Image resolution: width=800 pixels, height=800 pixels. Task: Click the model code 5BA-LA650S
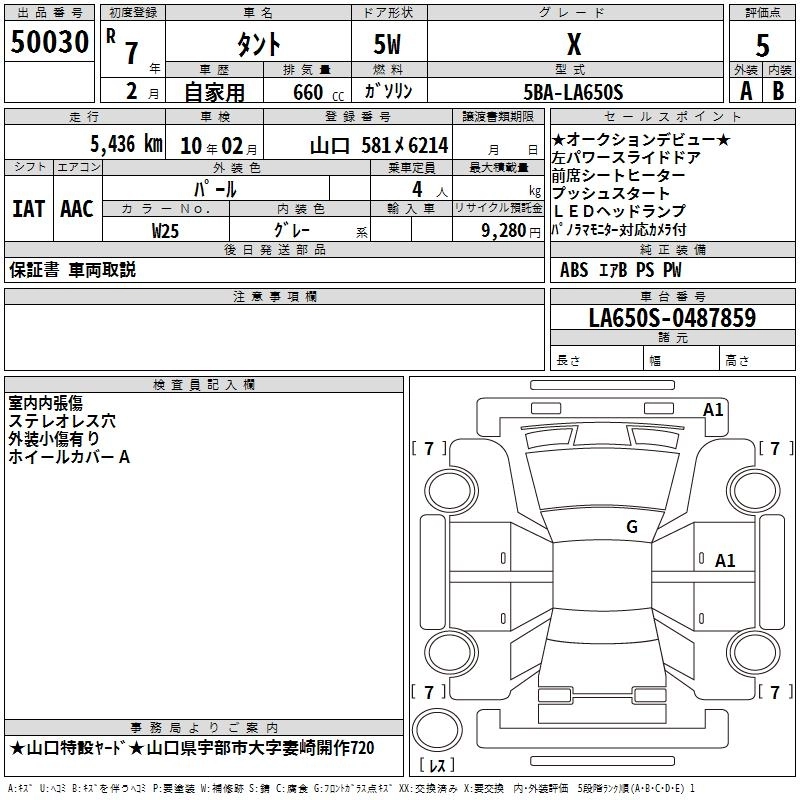573,92
